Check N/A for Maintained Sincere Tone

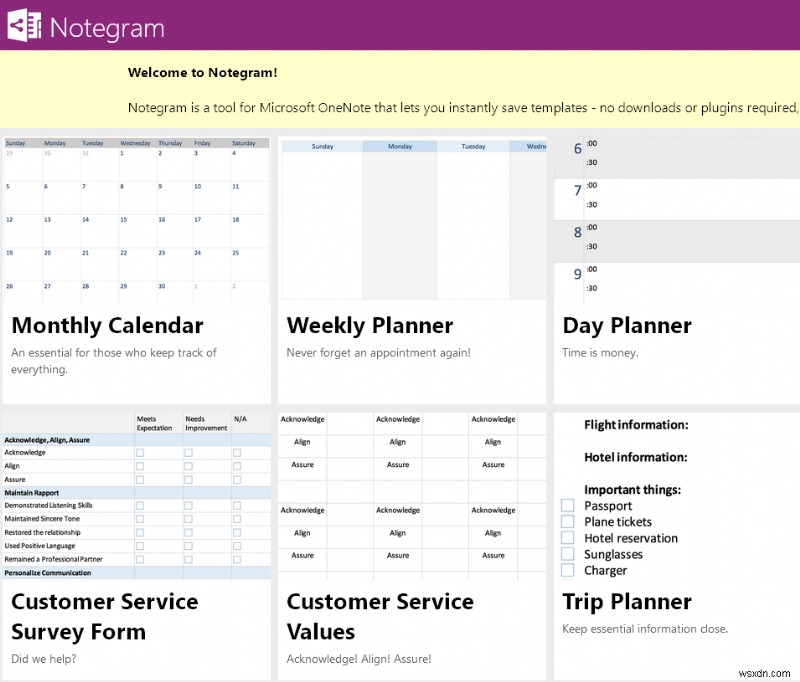[x=237, y=519]
